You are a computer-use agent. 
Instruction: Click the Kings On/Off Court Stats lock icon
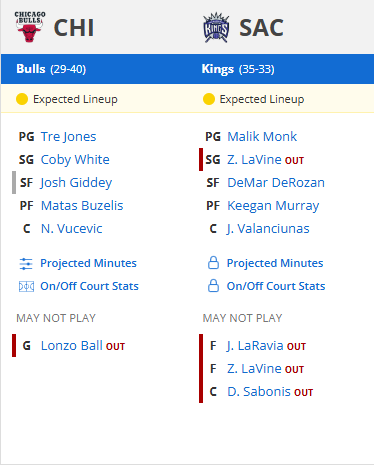pos(213,286)
